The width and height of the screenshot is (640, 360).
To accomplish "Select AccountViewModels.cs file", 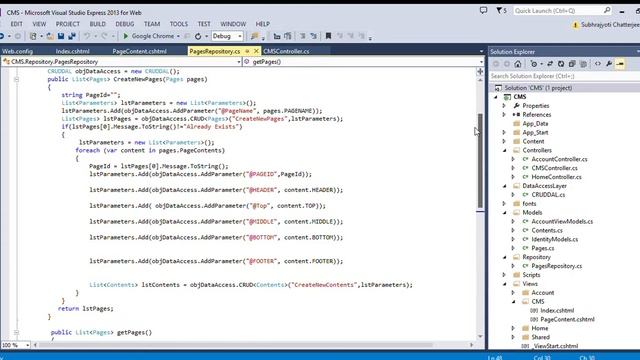I will (x=562, y=222).
